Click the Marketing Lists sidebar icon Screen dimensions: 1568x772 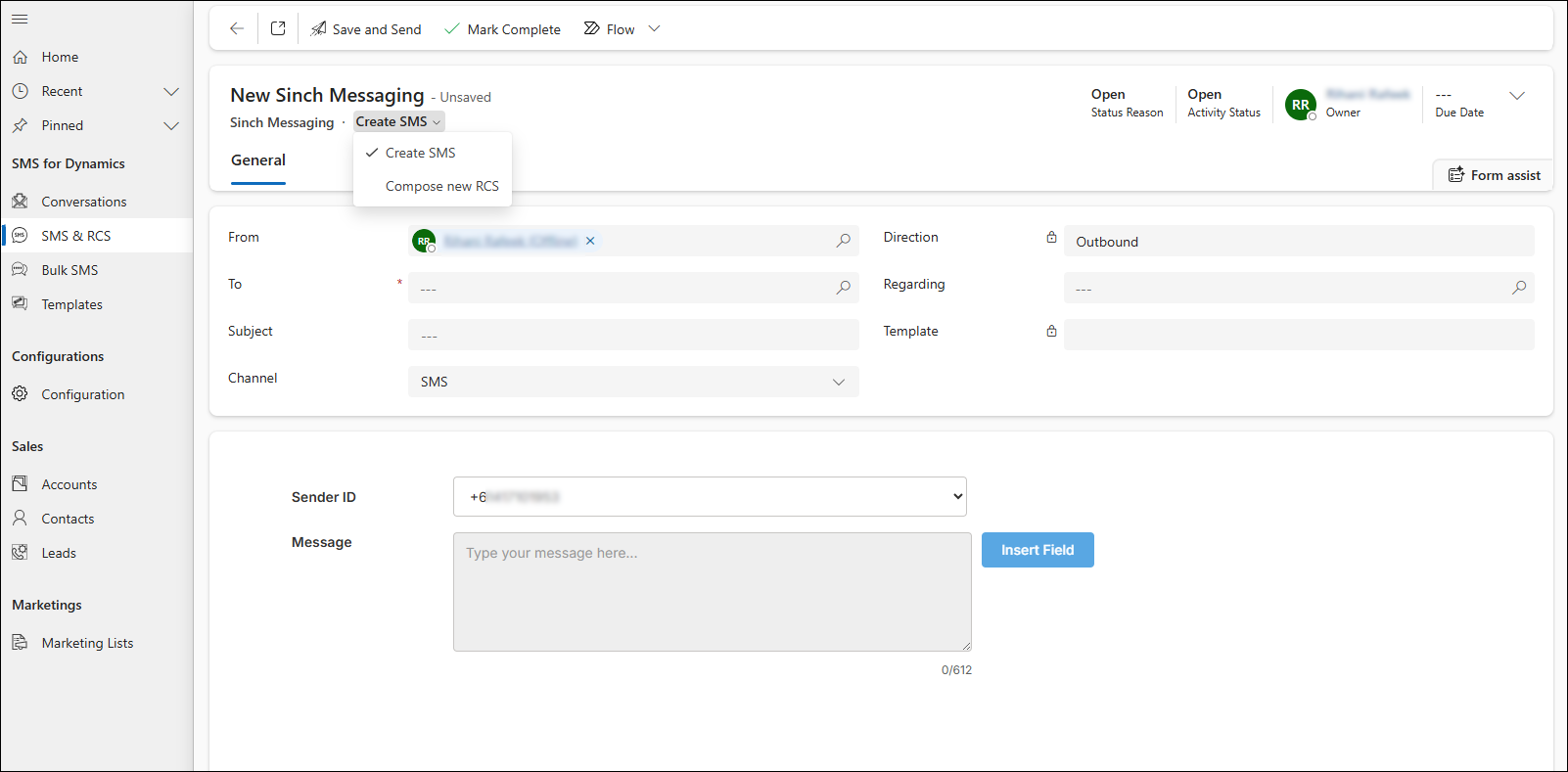tap(20, 643)
